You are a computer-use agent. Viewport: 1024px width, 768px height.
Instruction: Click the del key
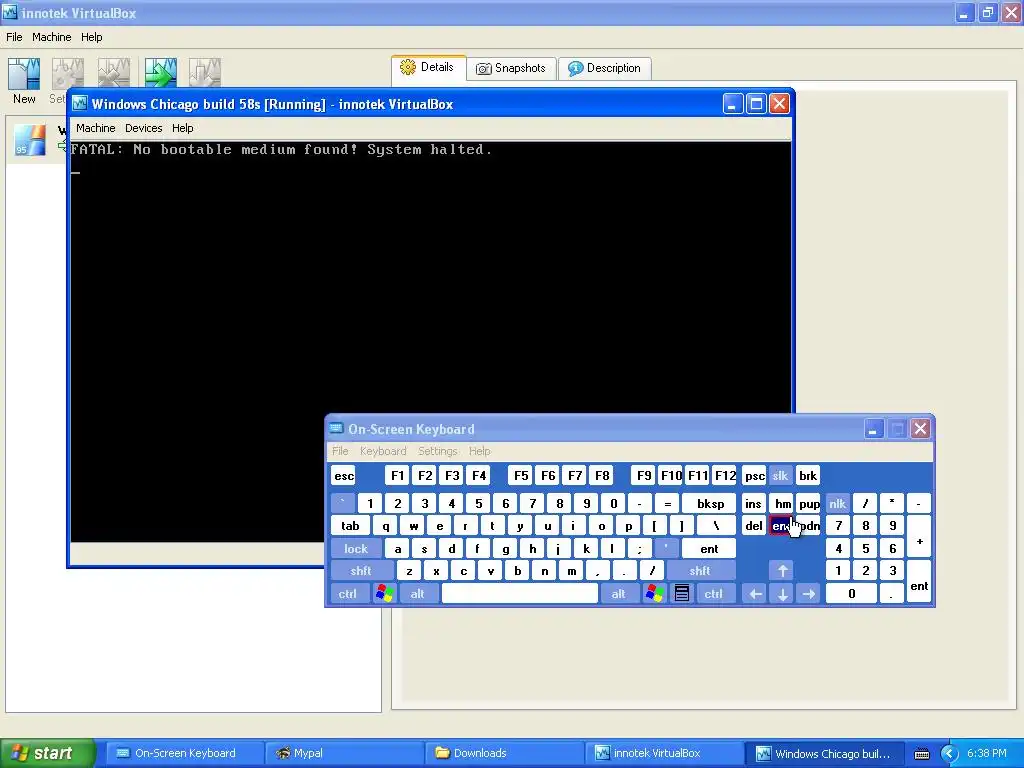coord(754,526)
